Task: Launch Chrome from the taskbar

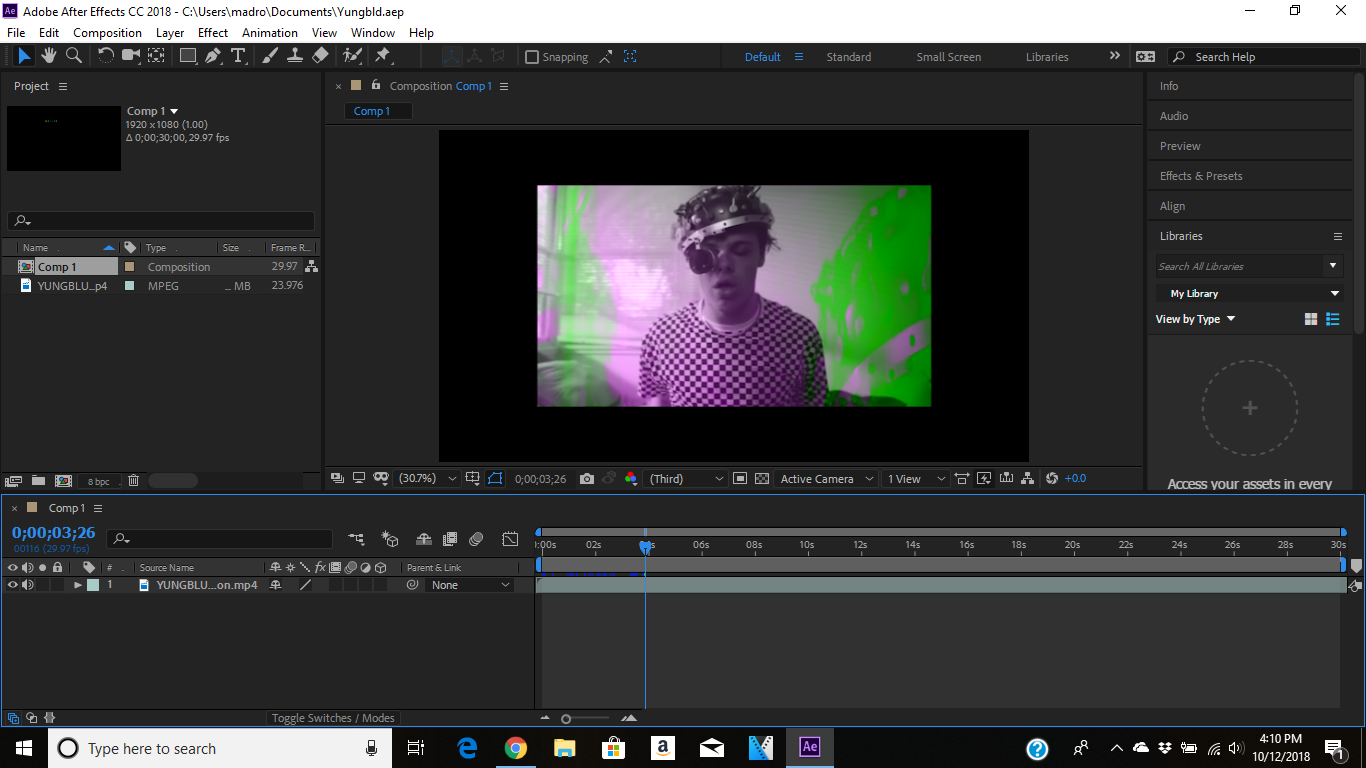Action: [x=516, y=748]
